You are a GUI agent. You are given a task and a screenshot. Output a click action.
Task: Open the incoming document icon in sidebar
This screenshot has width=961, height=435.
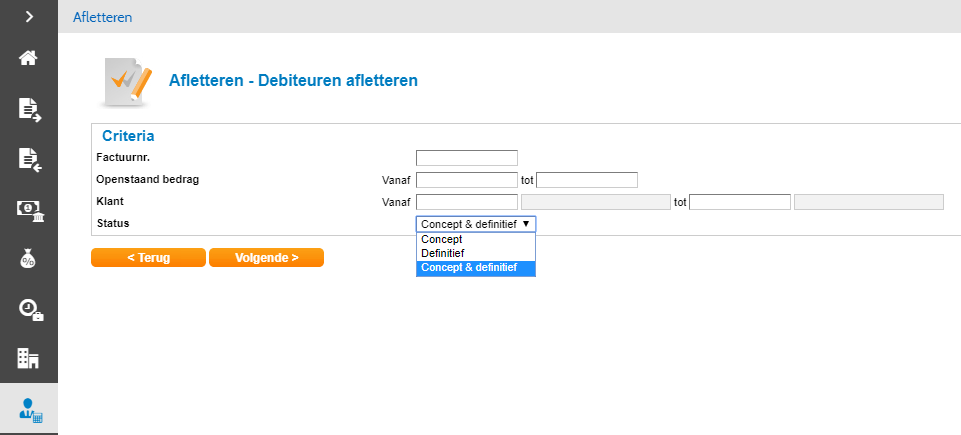coord(29,158)
